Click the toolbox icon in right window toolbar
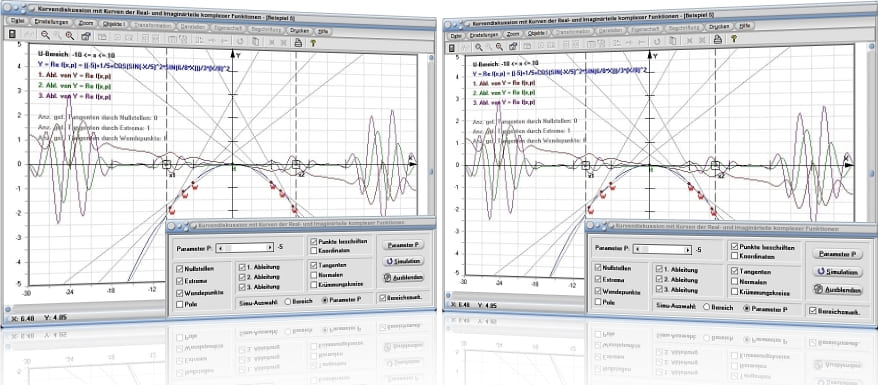 tap(513, 46)
